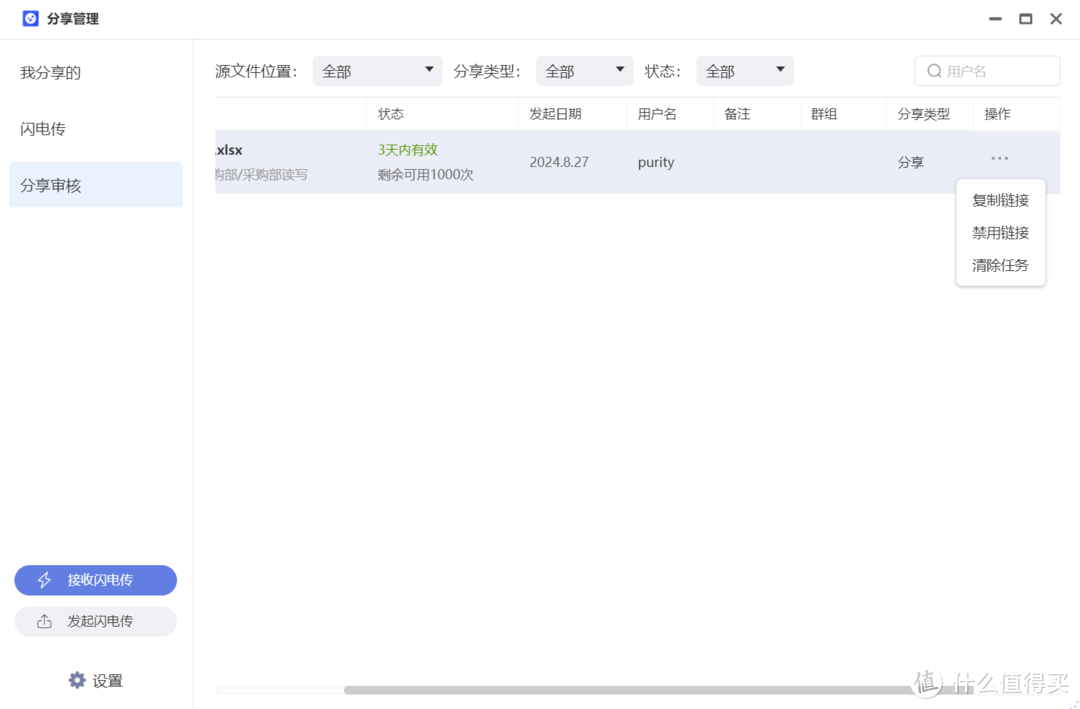
Task: Open the 源文件位置 dropdown
Action: pyautogui.click(x=377, y=70)
